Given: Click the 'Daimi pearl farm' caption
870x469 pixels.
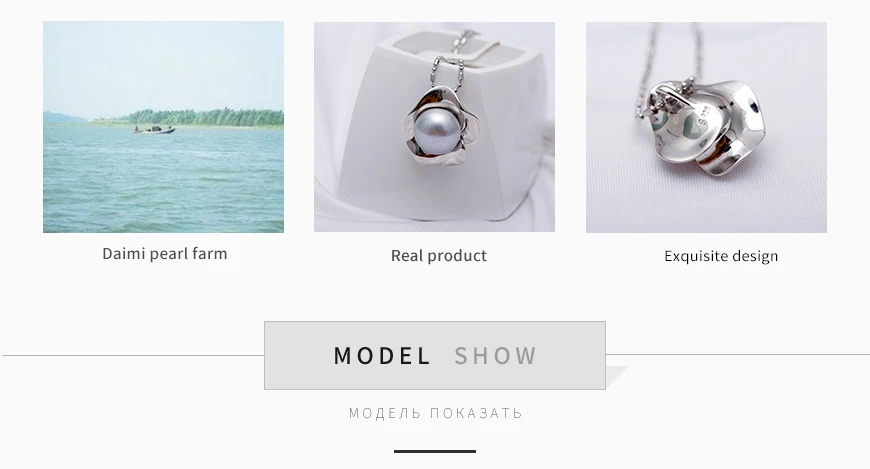Looking at the screenshot, I should point(165,254).
